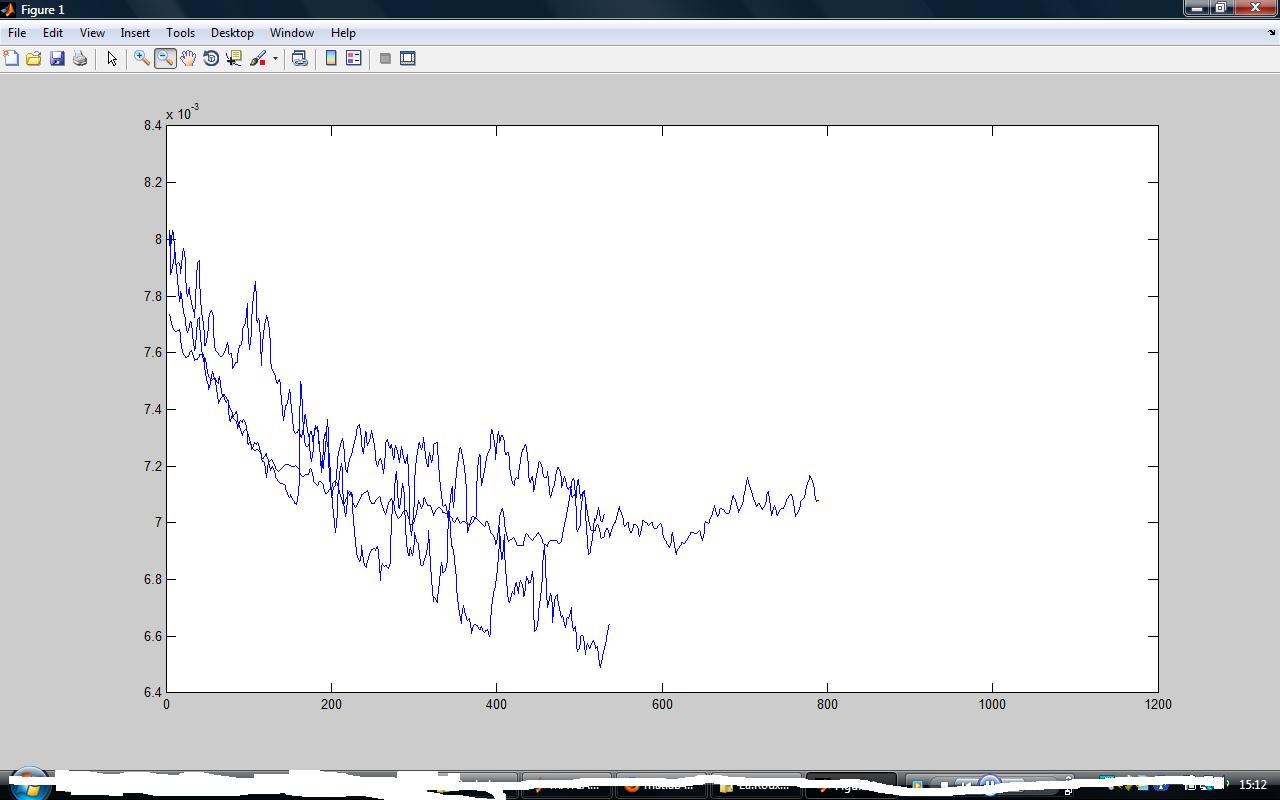Print the figure using the printer icon
This screenshot has width=1280, height=800.
coord(80,59)
